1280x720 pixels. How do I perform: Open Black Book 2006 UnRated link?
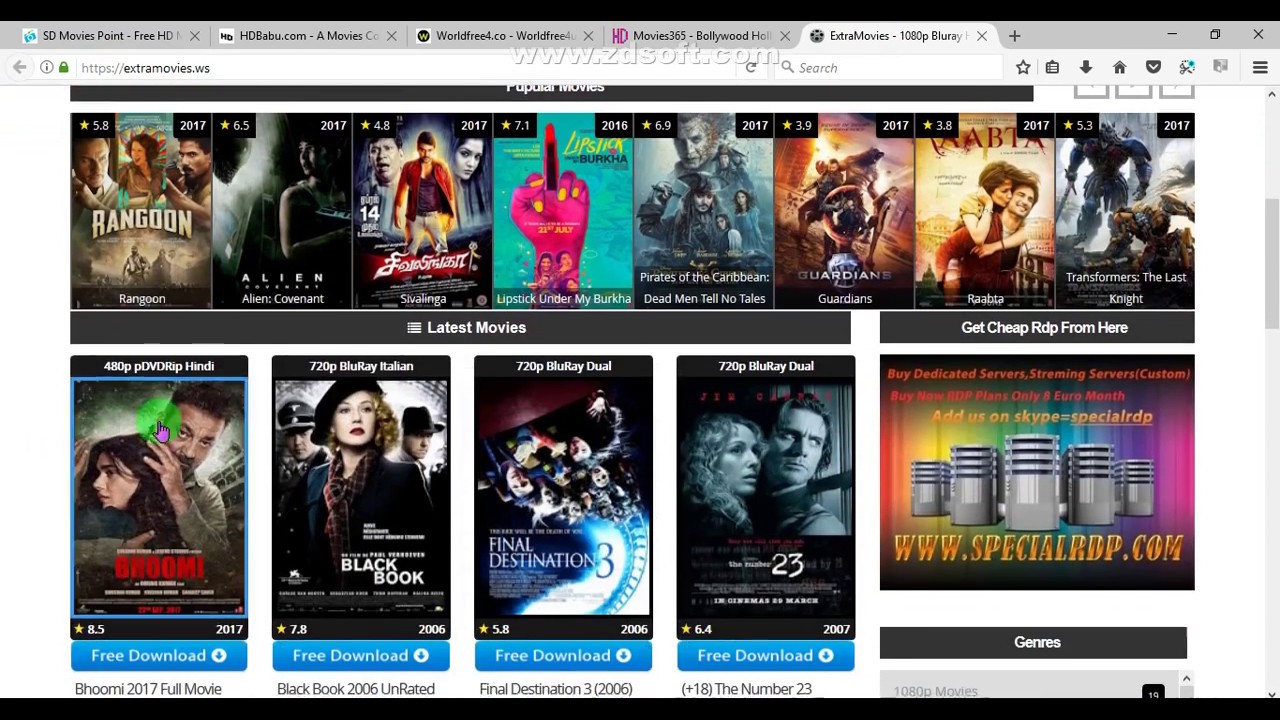(x=356, y=689)
